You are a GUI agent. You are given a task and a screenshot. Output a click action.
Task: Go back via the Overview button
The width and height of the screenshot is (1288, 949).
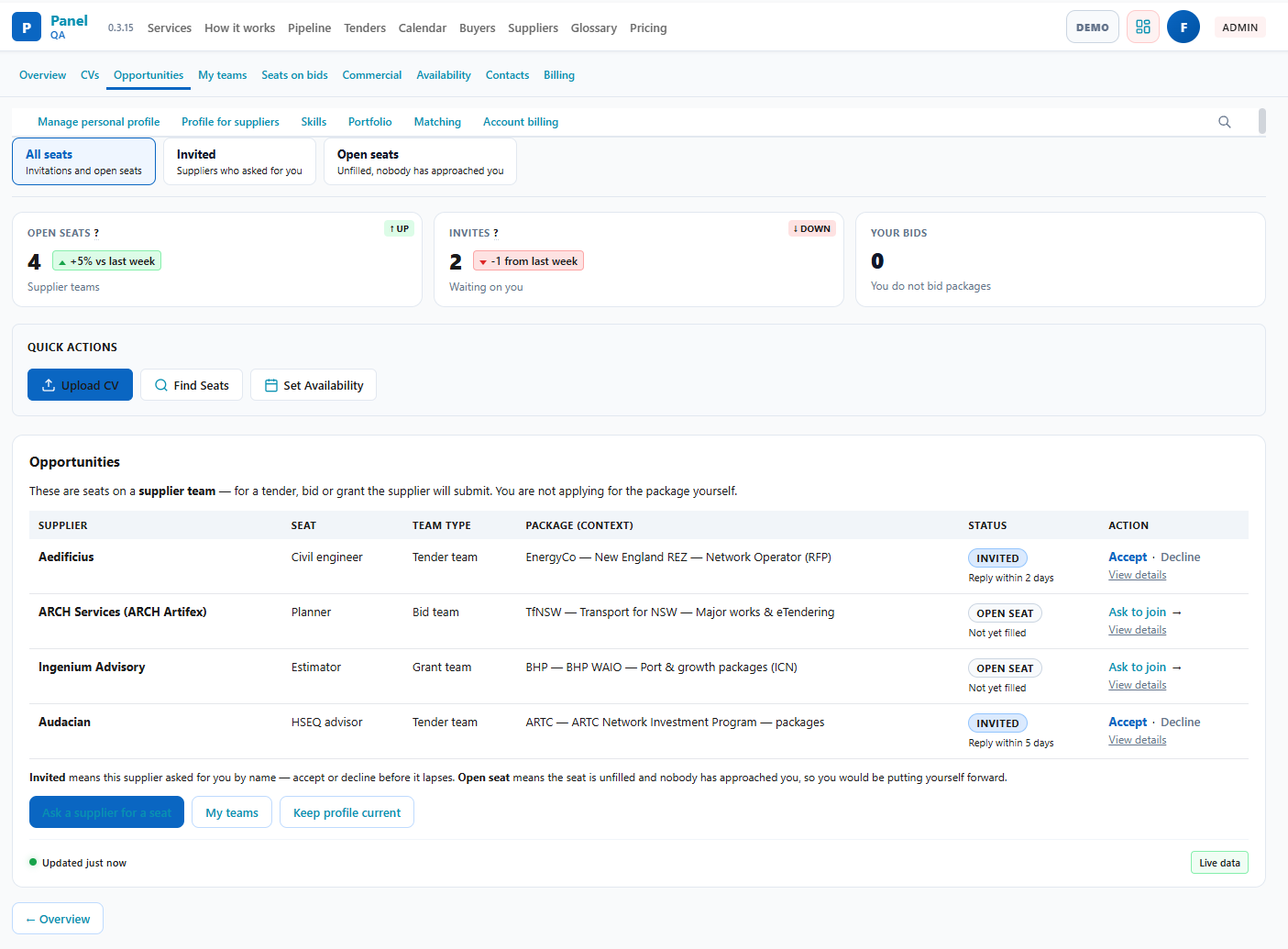pos(58,919)
